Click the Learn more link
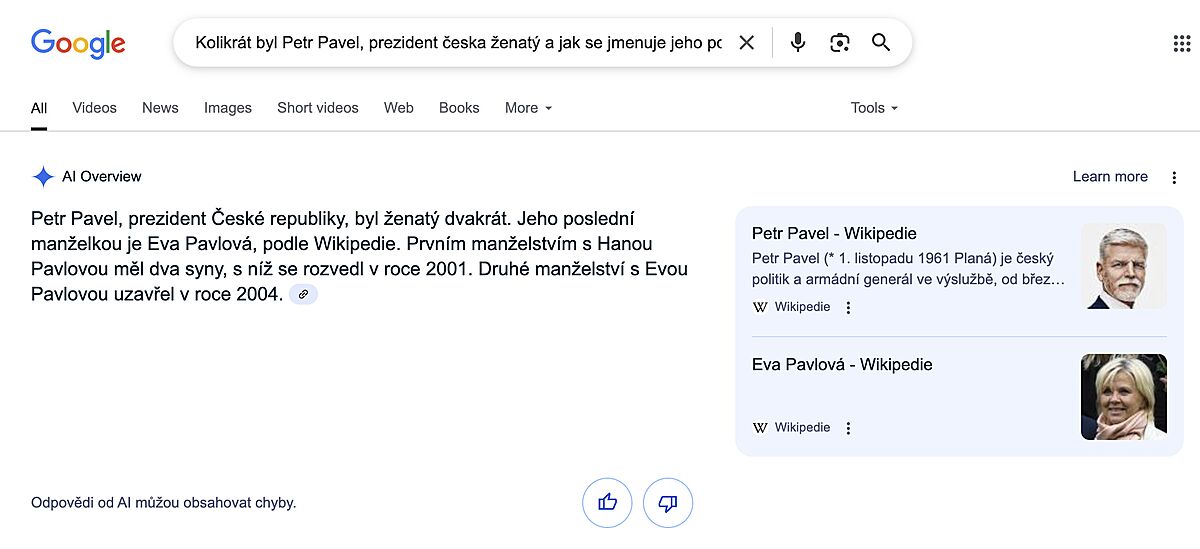 coord(1110,177)
